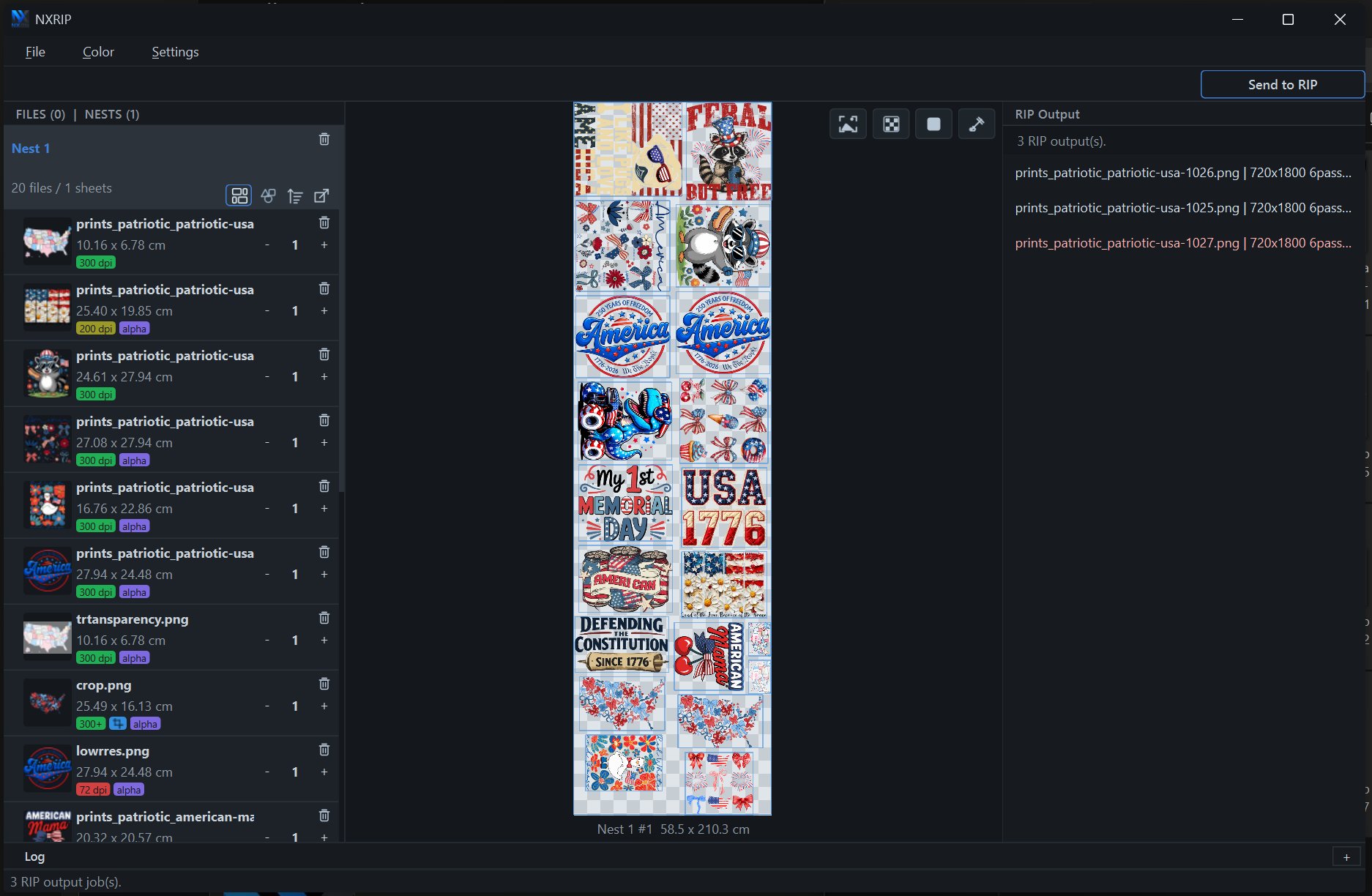Click the crop.png thumbnail
Viewport: 1372px width, 896px height.
(48, 703)
